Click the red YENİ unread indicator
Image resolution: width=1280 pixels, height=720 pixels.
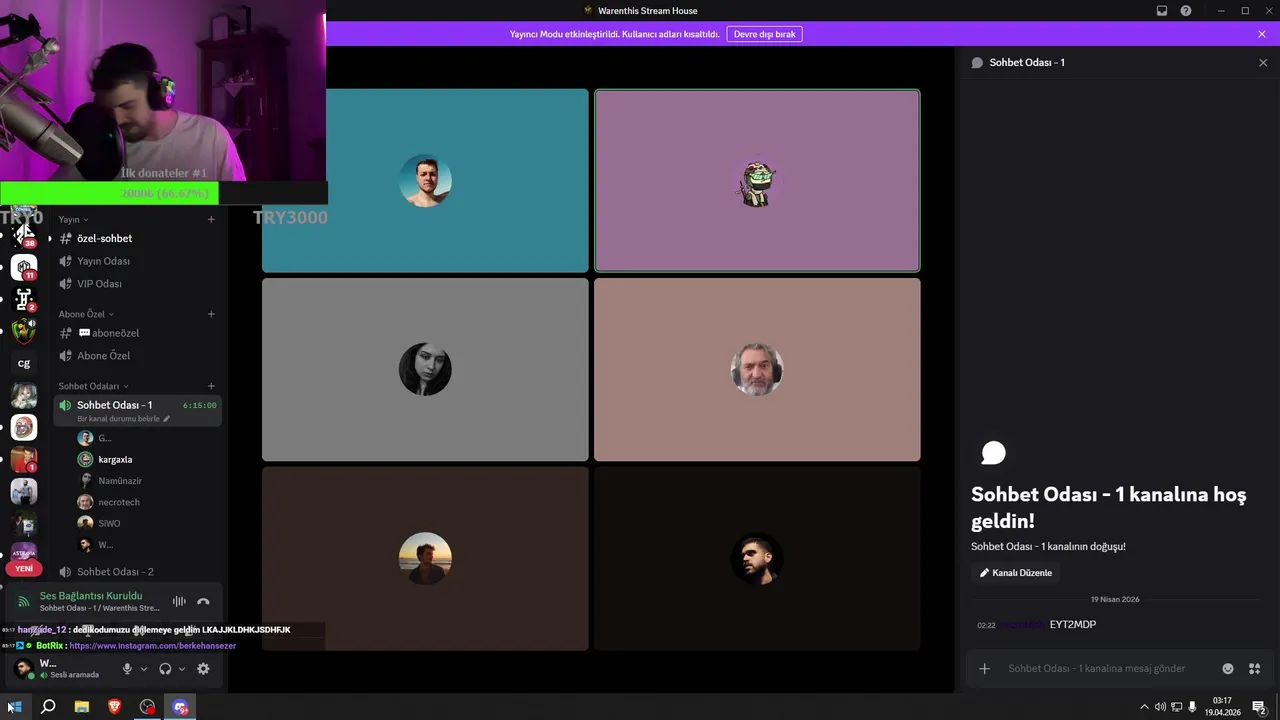24,568
